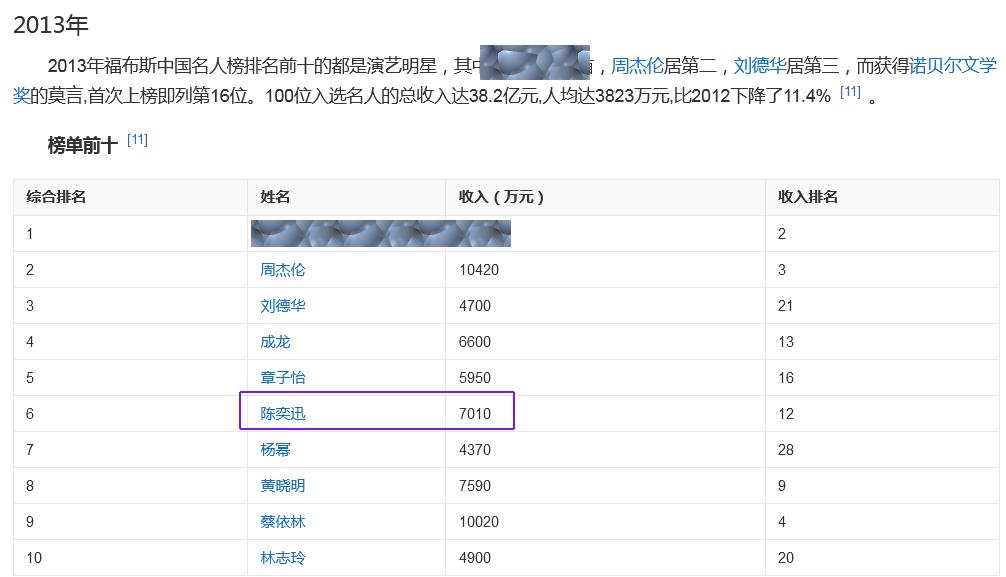Screen dimensions: 1006x577
Task: Click the [11] reference next to 榜单前十
Action: click(x=136, y=140)
